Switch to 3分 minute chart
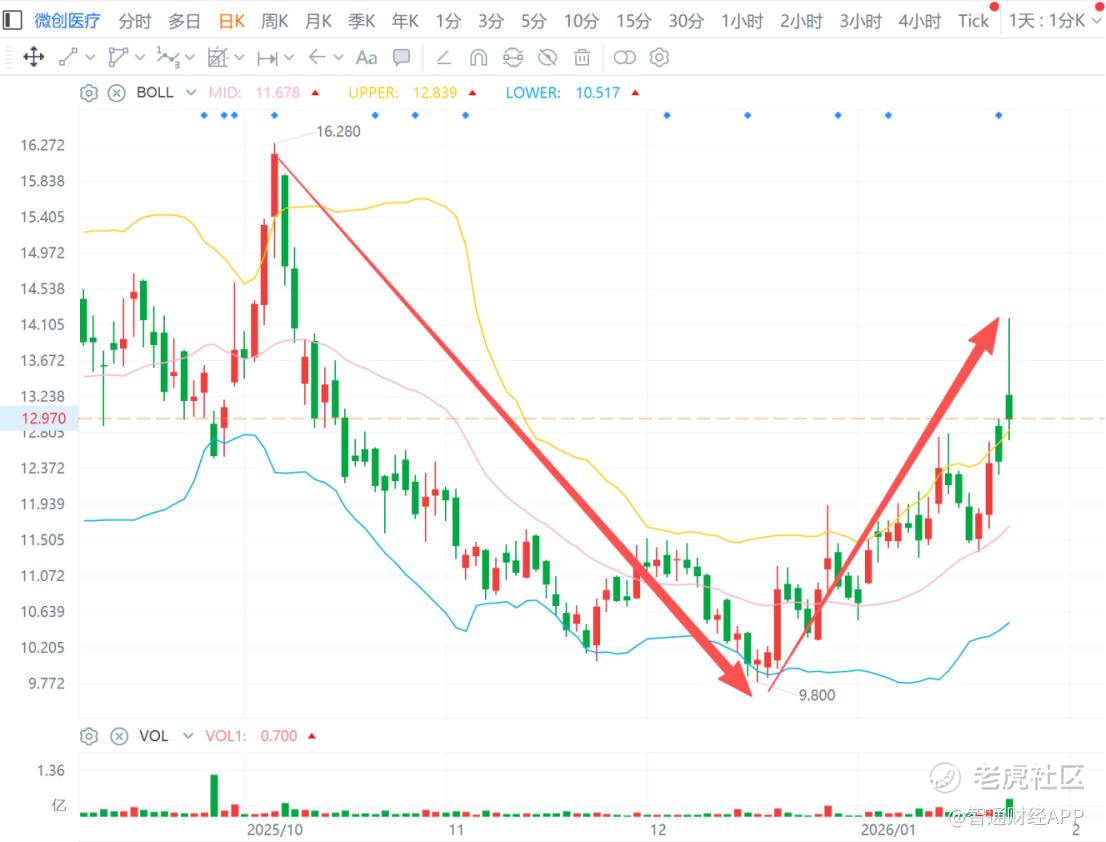1106x842 pixels. tap(491, 21)
